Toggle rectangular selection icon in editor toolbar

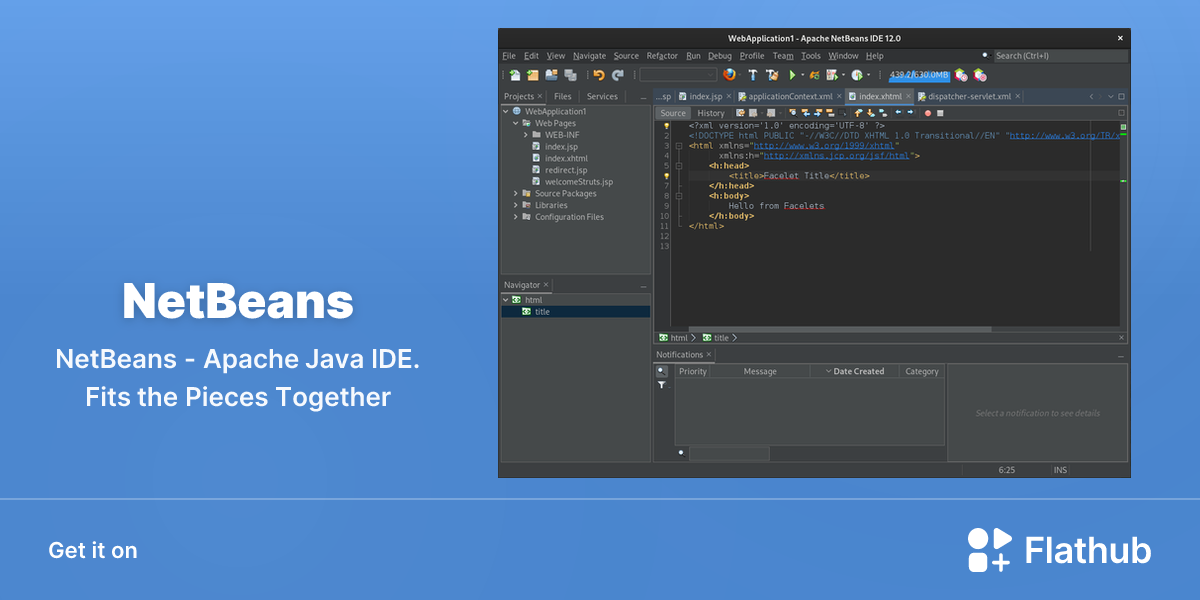click(842, 113)
